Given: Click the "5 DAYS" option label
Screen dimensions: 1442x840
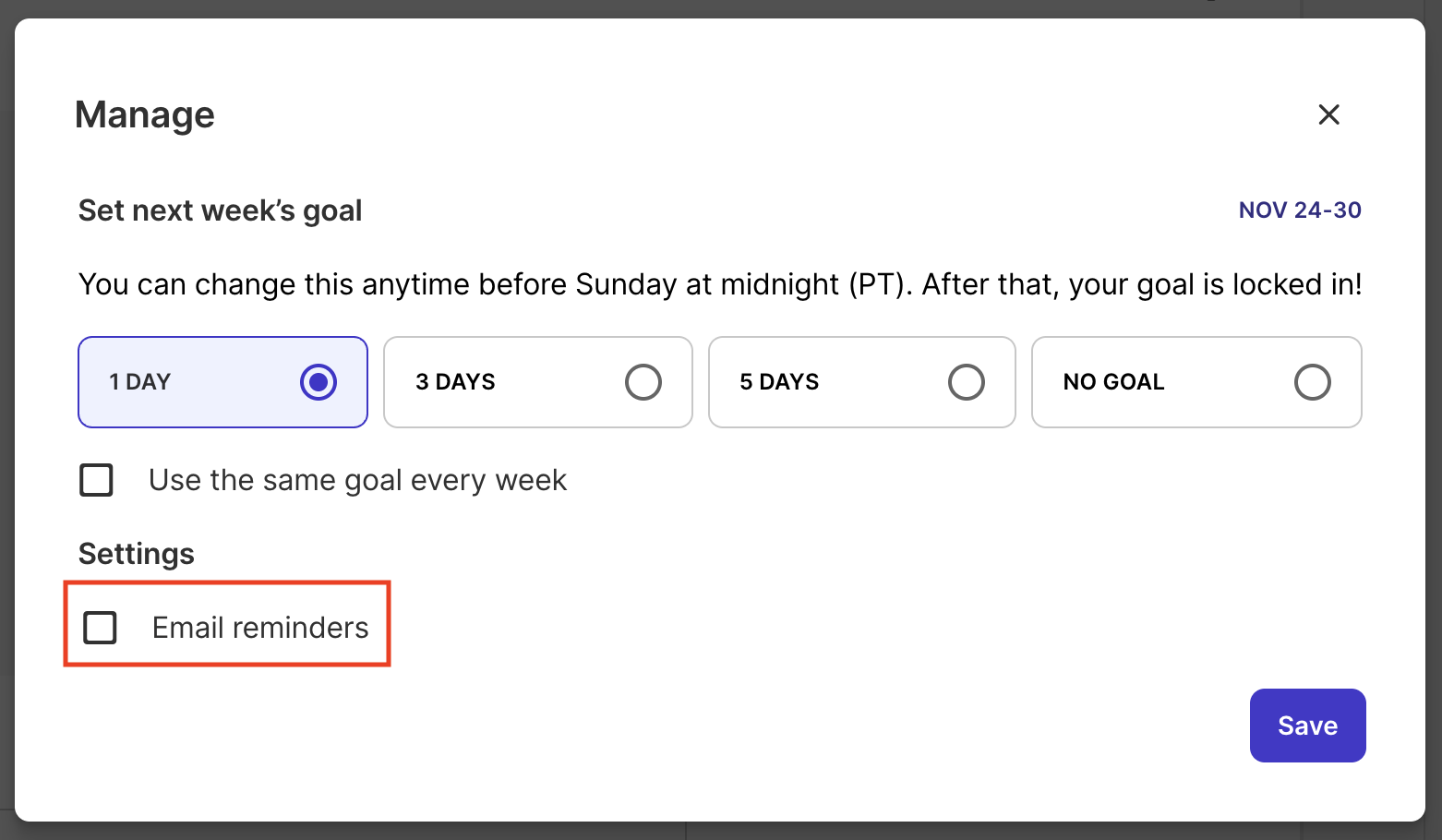Looking at the screenshot, I should tap(779, 382).
